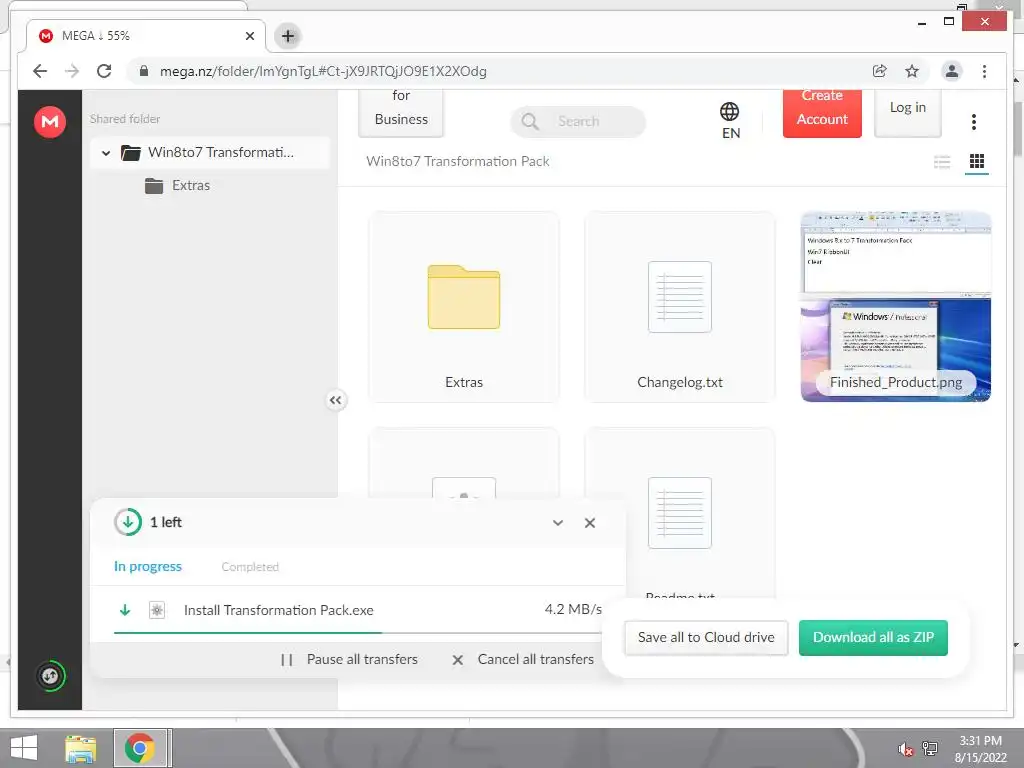
Task: Bookmark this page with star icon
Action: click(x=912, y=71)
